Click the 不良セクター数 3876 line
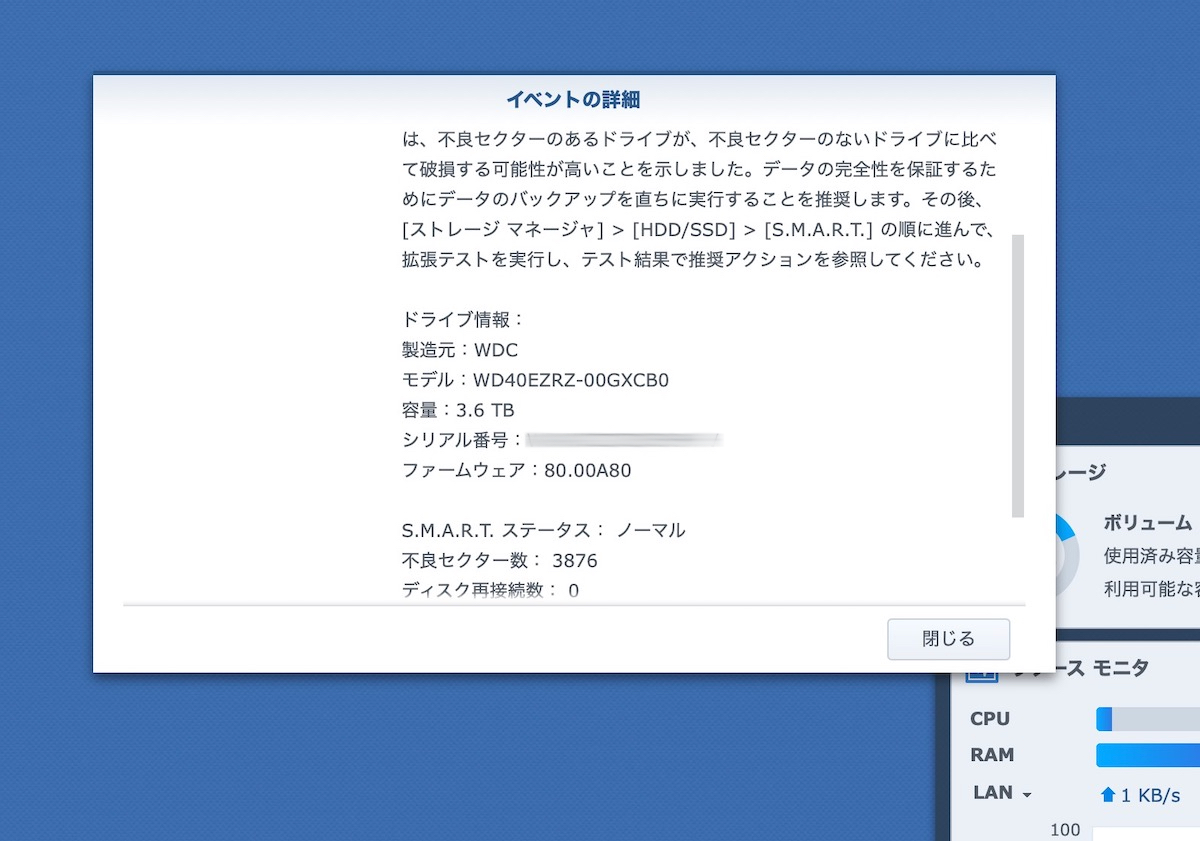Image resolution: width=1200 pixels, height=841 pixels. point(499,560)
